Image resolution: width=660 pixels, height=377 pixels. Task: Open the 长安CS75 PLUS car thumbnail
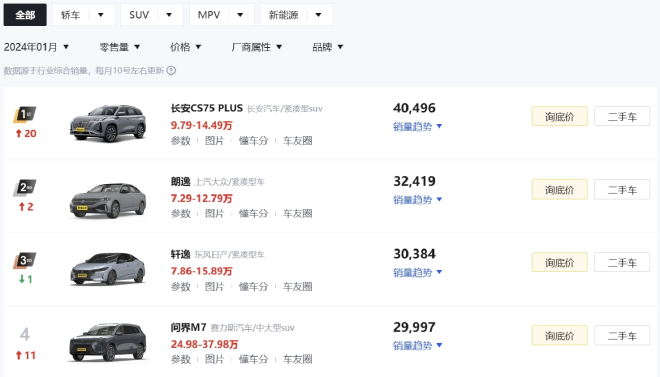[x=108, y=123]
